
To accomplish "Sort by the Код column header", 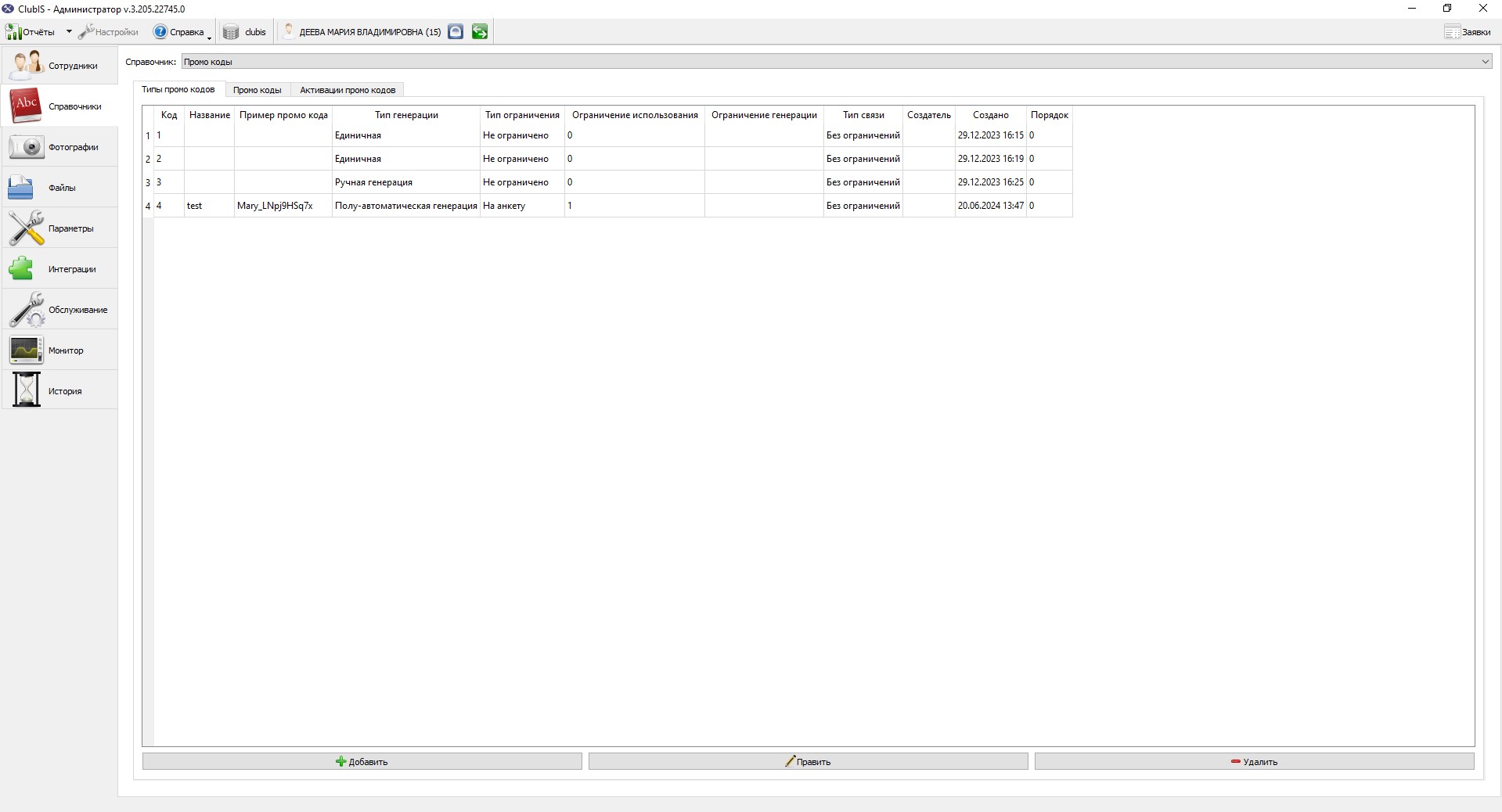I will tap(169, 115).
